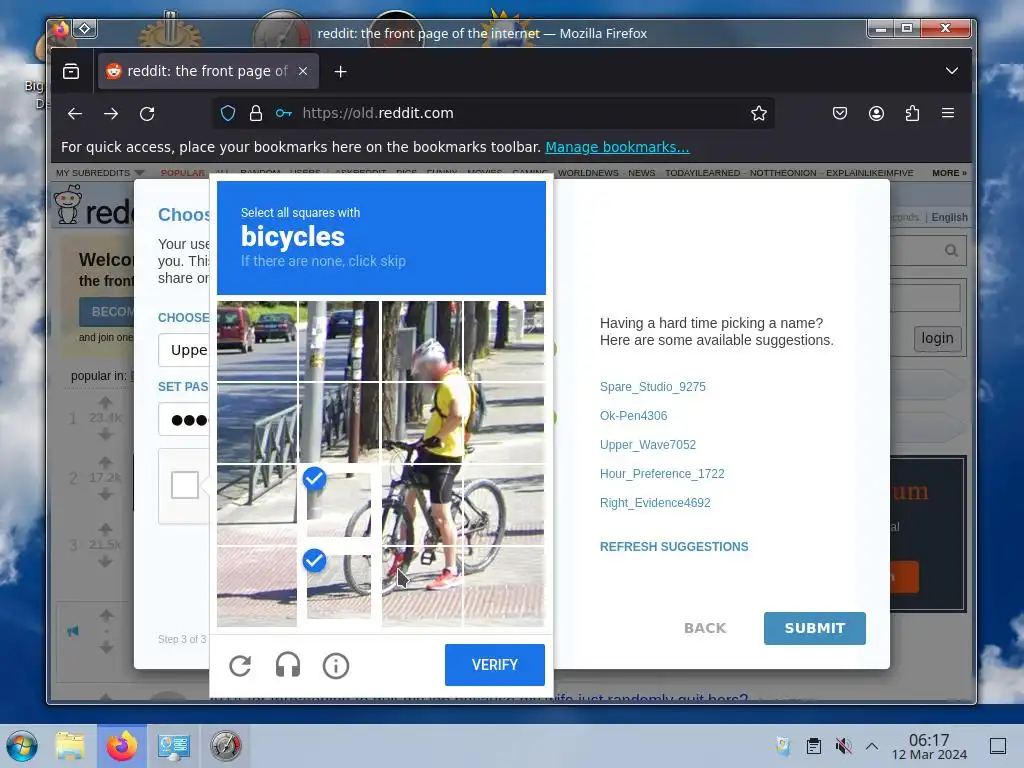Choose suggested name Right_Evidence4692
The height and width of the screenshot is (768, 1024).
(655, 503)
